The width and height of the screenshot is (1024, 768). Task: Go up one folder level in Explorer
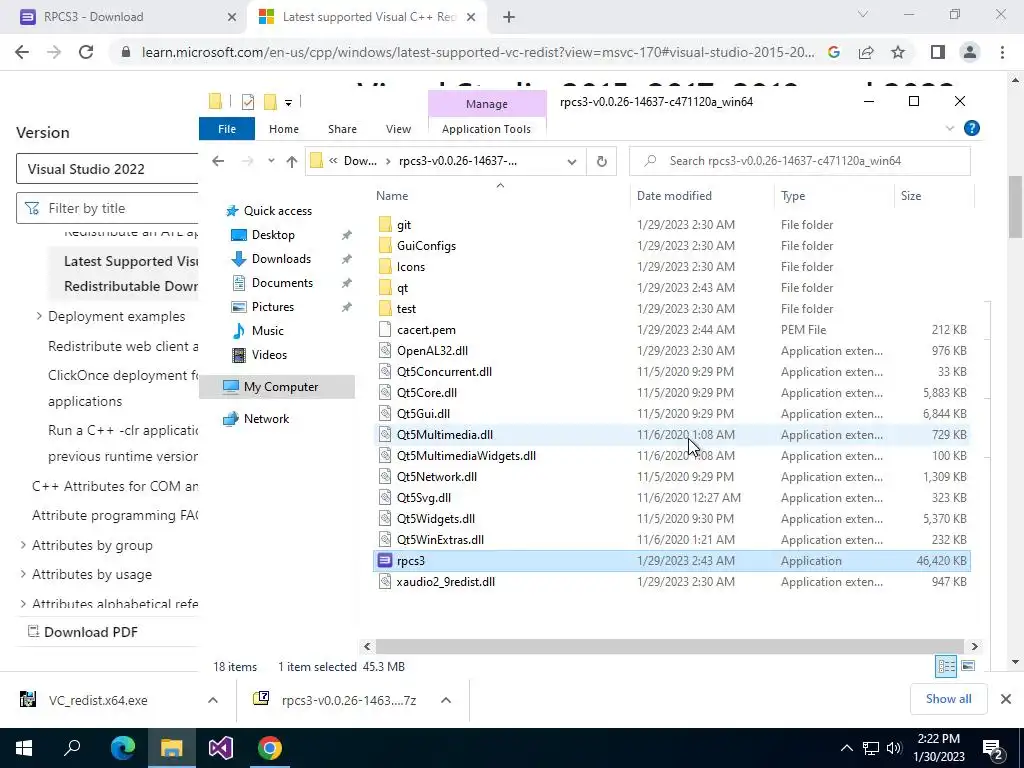(291, 161)
